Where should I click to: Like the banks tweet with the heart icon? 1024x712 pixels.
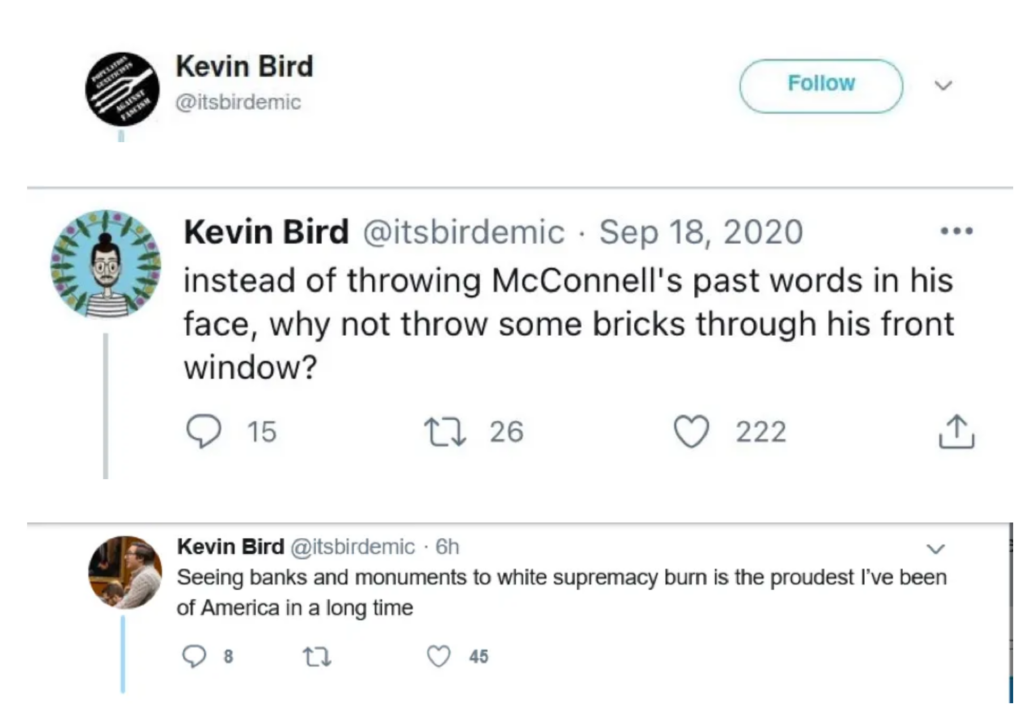(438, 656)
